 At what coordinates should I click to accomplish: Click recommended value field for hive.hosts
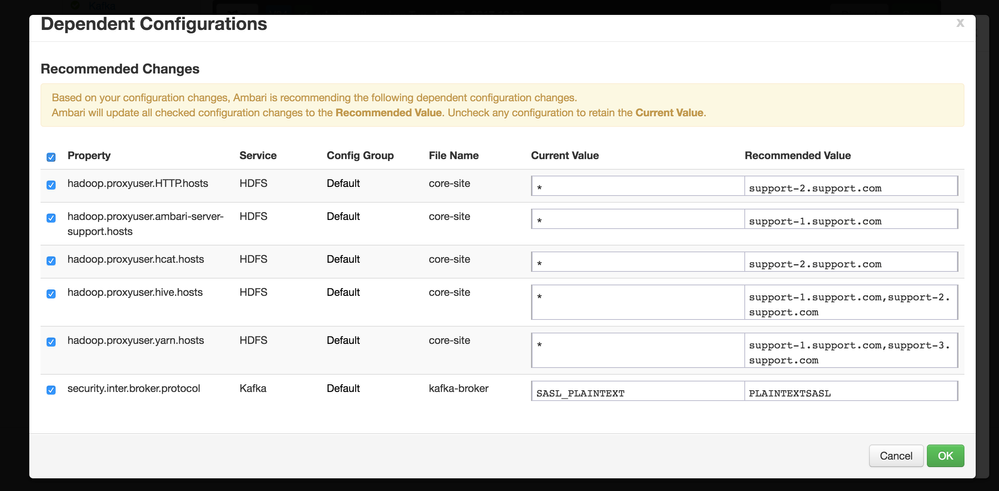click(x=851, y=303)
